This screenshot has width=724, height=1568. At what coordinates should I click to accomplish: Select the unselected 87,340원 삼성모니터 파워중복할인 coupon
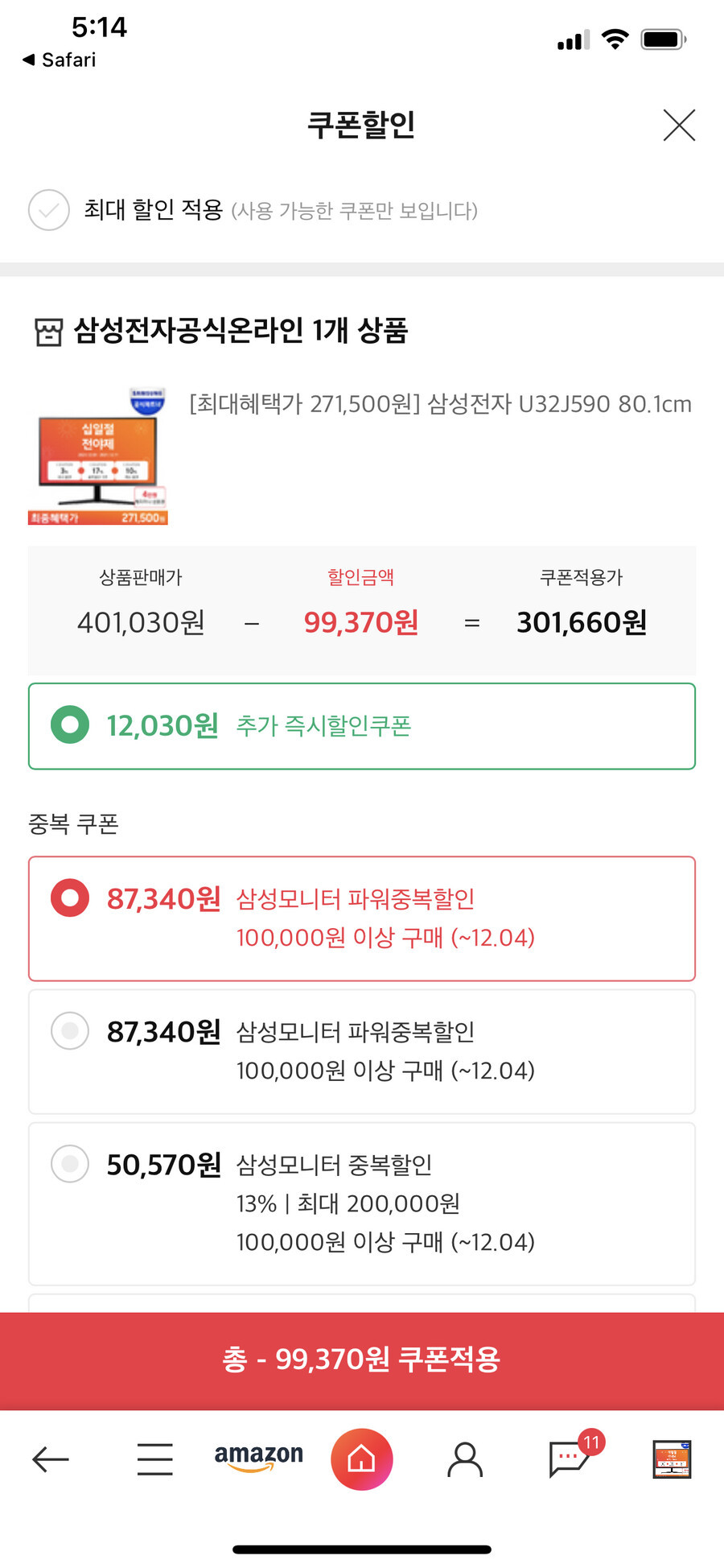362,1051
